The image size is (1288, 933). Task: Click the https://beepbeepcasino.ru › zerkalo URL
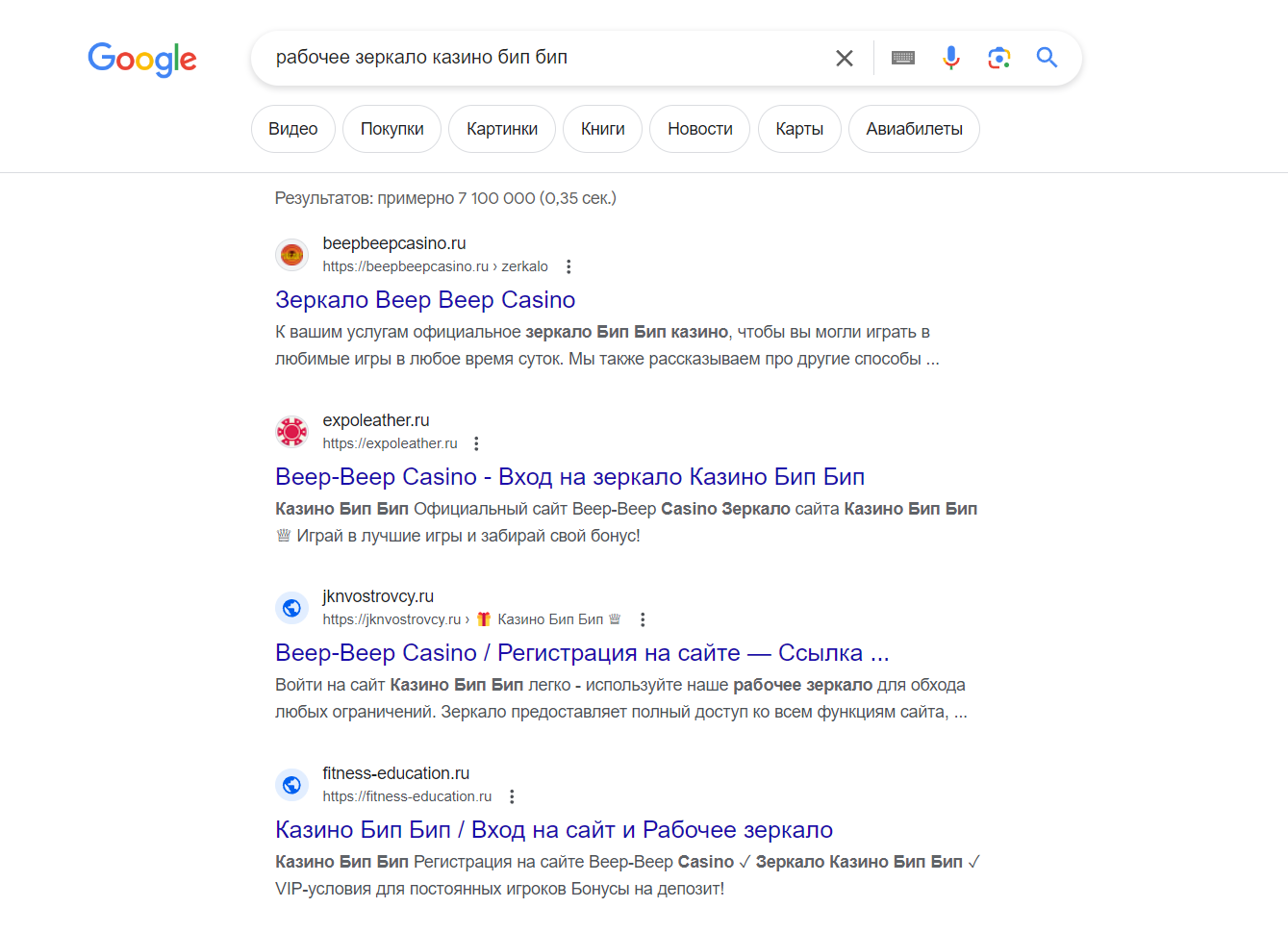click(x=436, y=266)
